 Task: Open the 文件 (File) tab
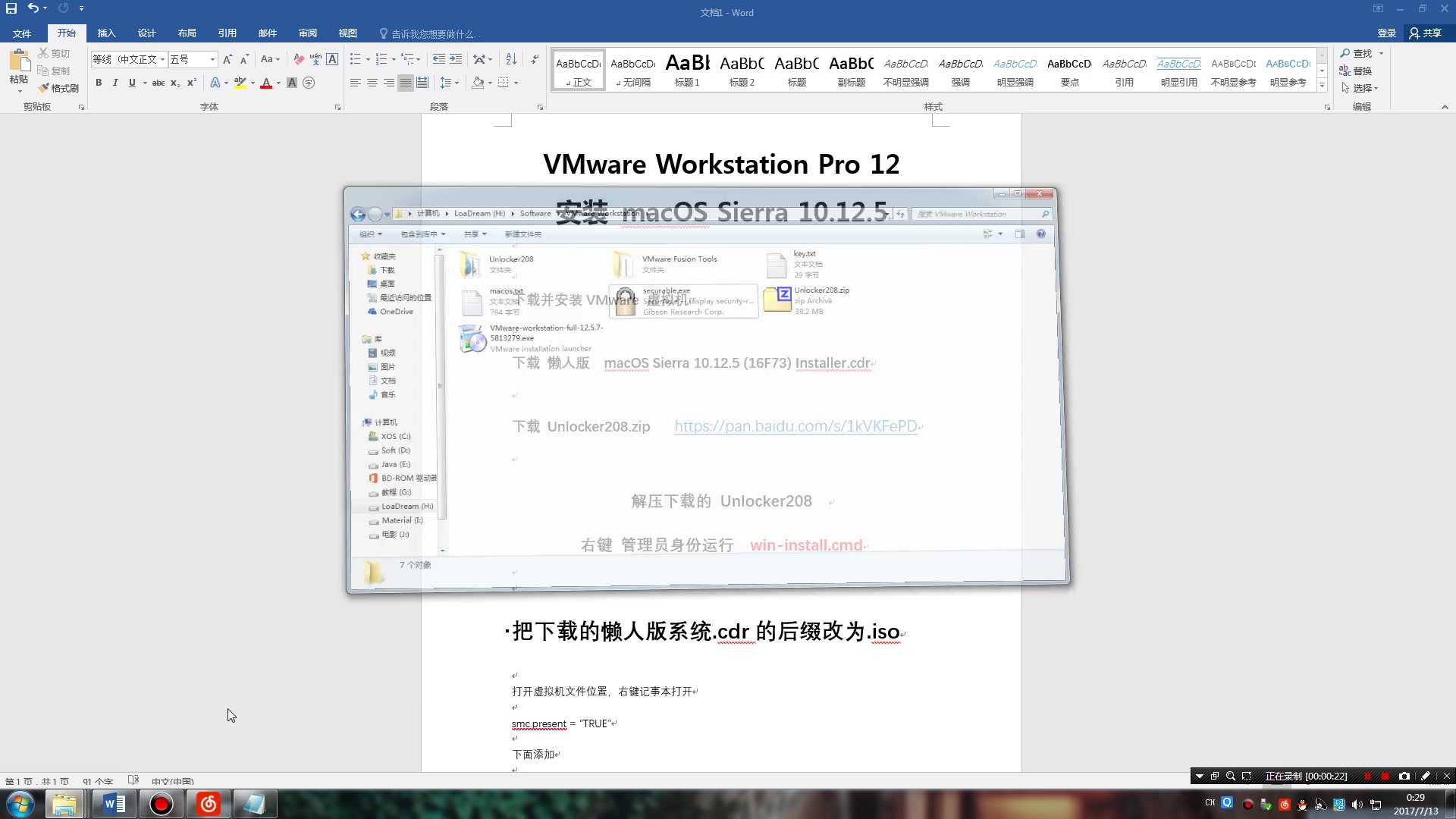click(x=22, y=33)
